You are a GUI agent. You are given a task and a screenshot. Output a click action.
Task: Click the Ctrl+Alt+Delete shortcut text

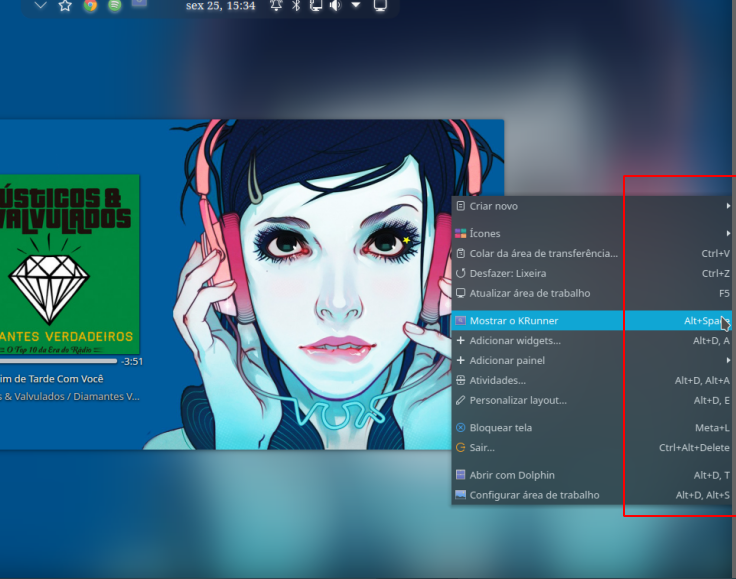point(694,448)
